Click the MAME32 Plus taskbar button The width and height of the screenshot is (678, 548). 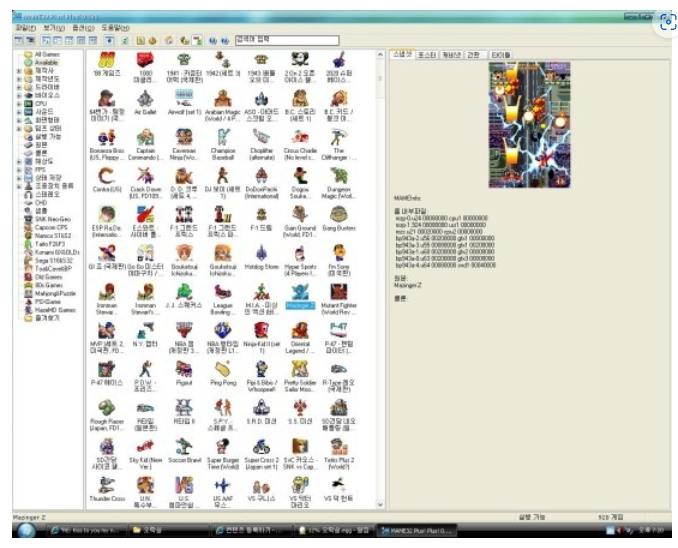416,530
